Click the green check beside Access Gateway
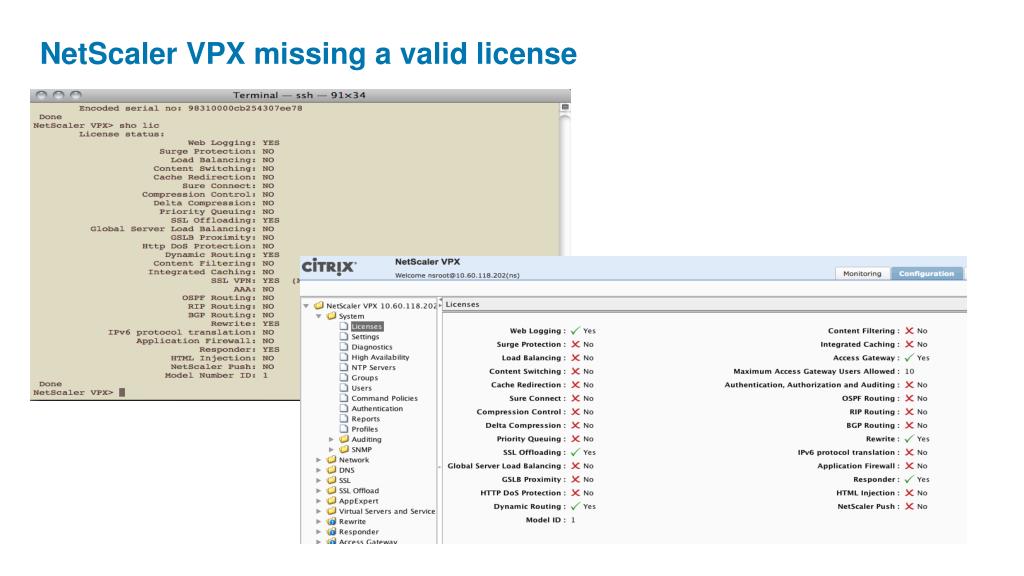This screenshot has width=1024, height=576. point(909,358)
